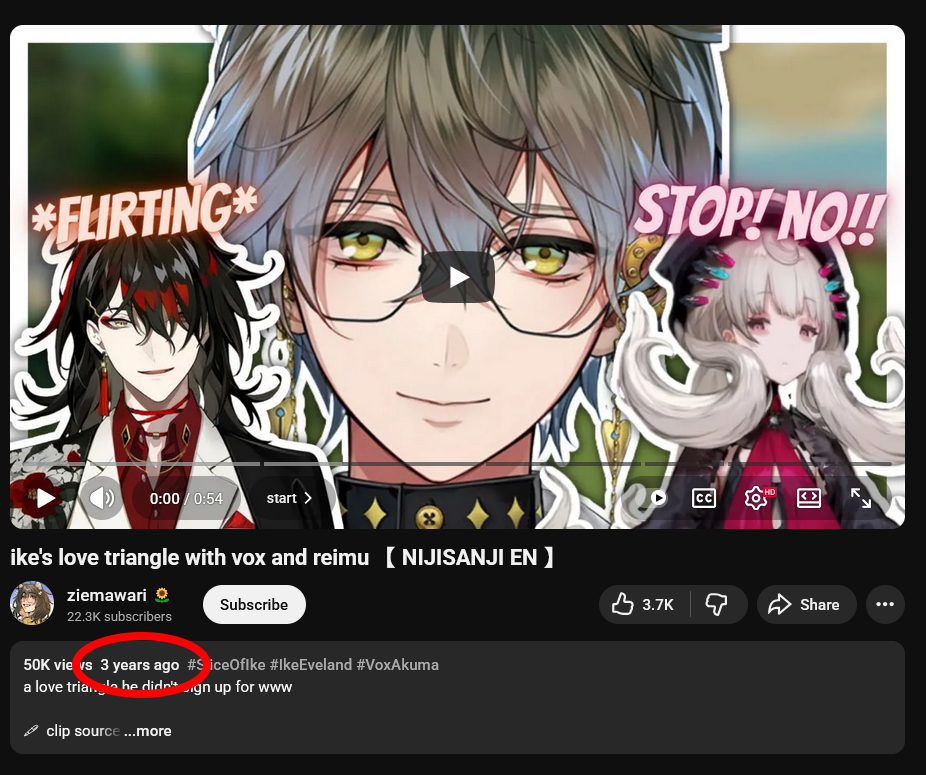
Task: Like the video via the thumbs up icon
Action: coord(643,604)
